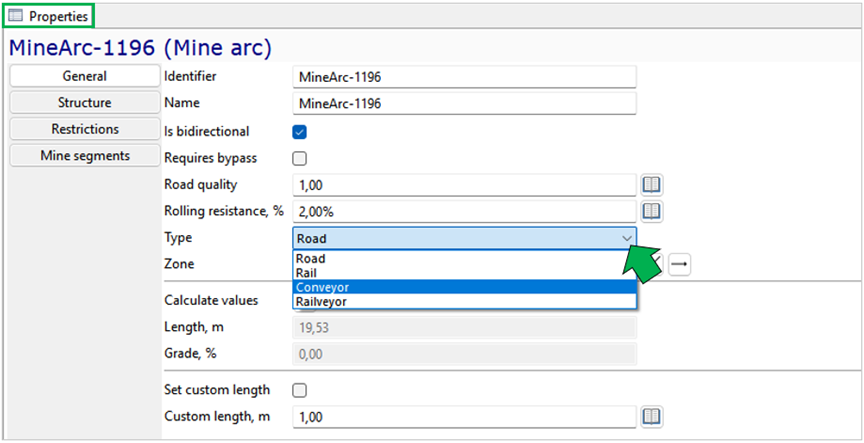Select the General section button
This screenshot has width=864, height=443.
[x=85, y=76]
